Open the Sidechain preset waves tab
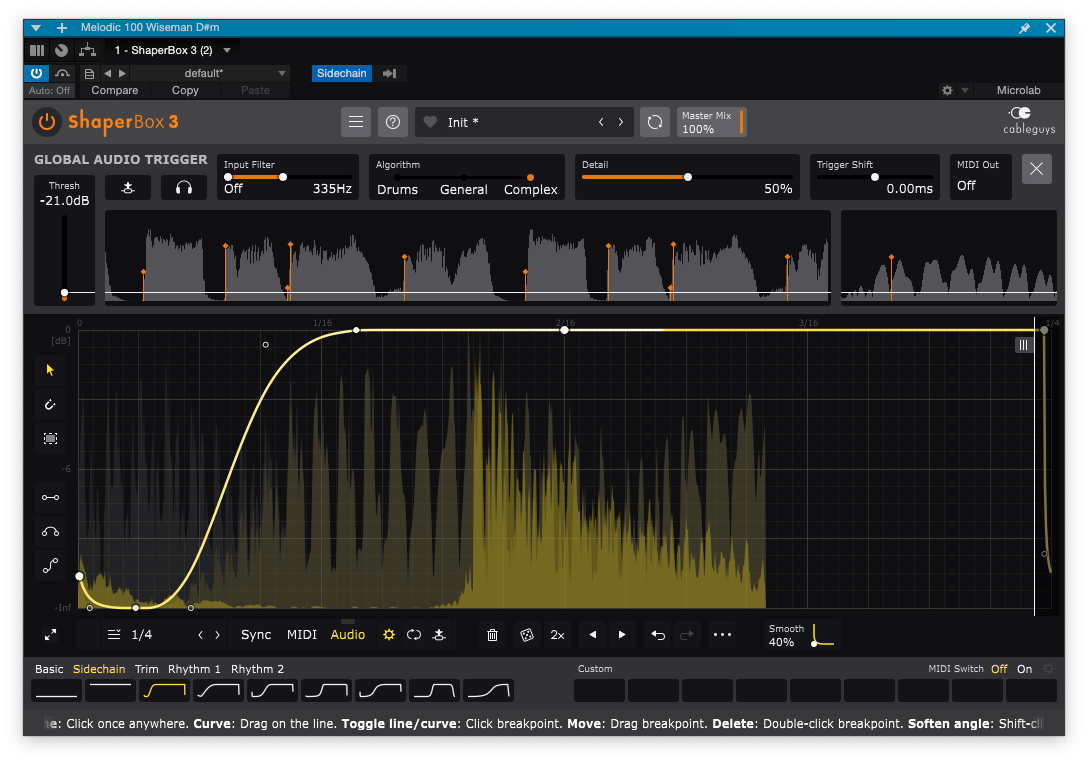The image size is (1088, 763). coord(99,669)
